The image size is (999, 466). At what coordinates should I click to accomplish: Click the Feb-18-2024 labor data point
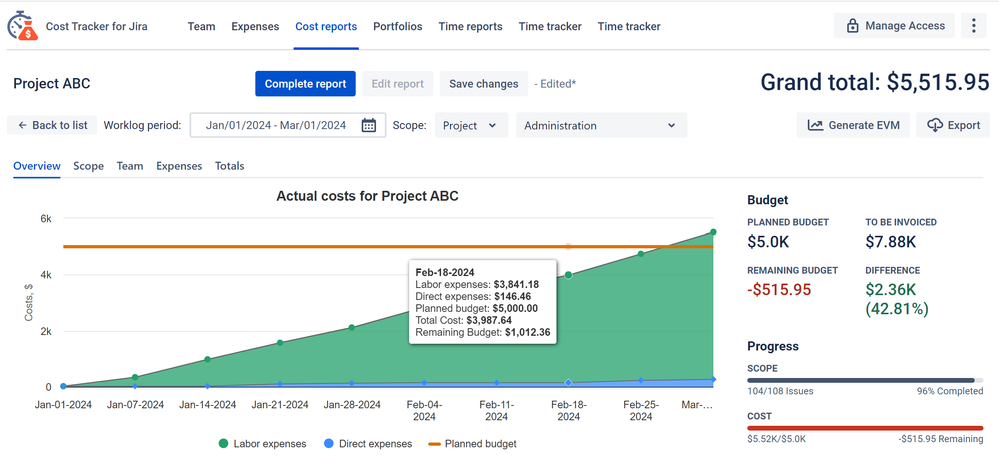568,275
